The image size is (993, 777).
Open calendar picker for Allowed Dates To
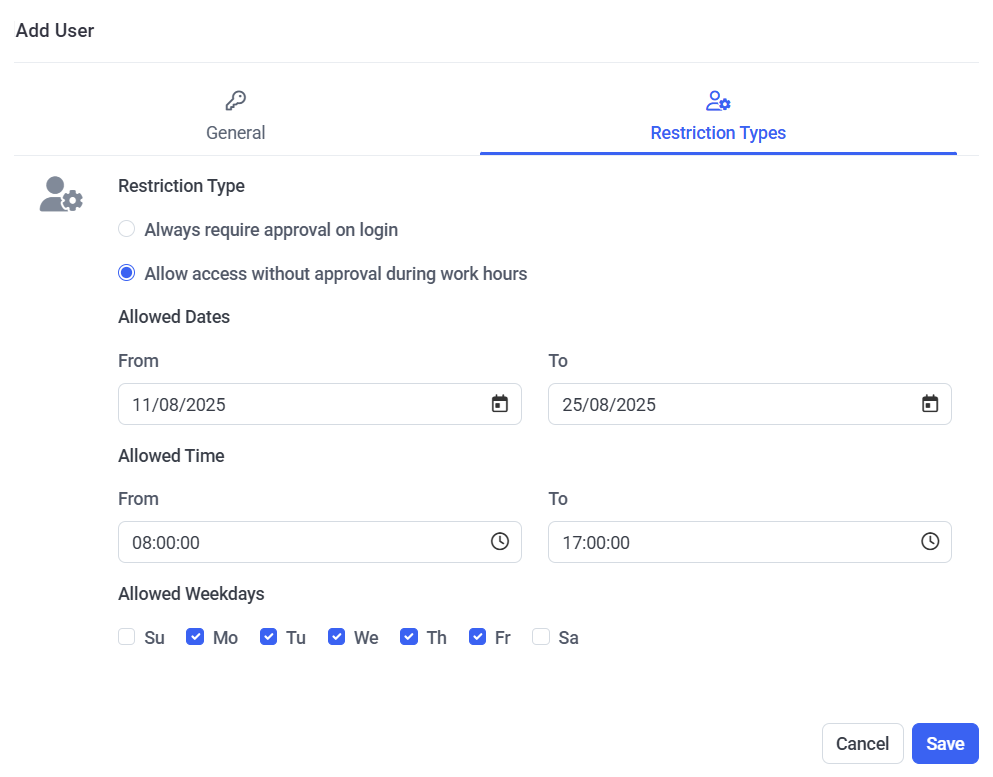pos(930,404)
